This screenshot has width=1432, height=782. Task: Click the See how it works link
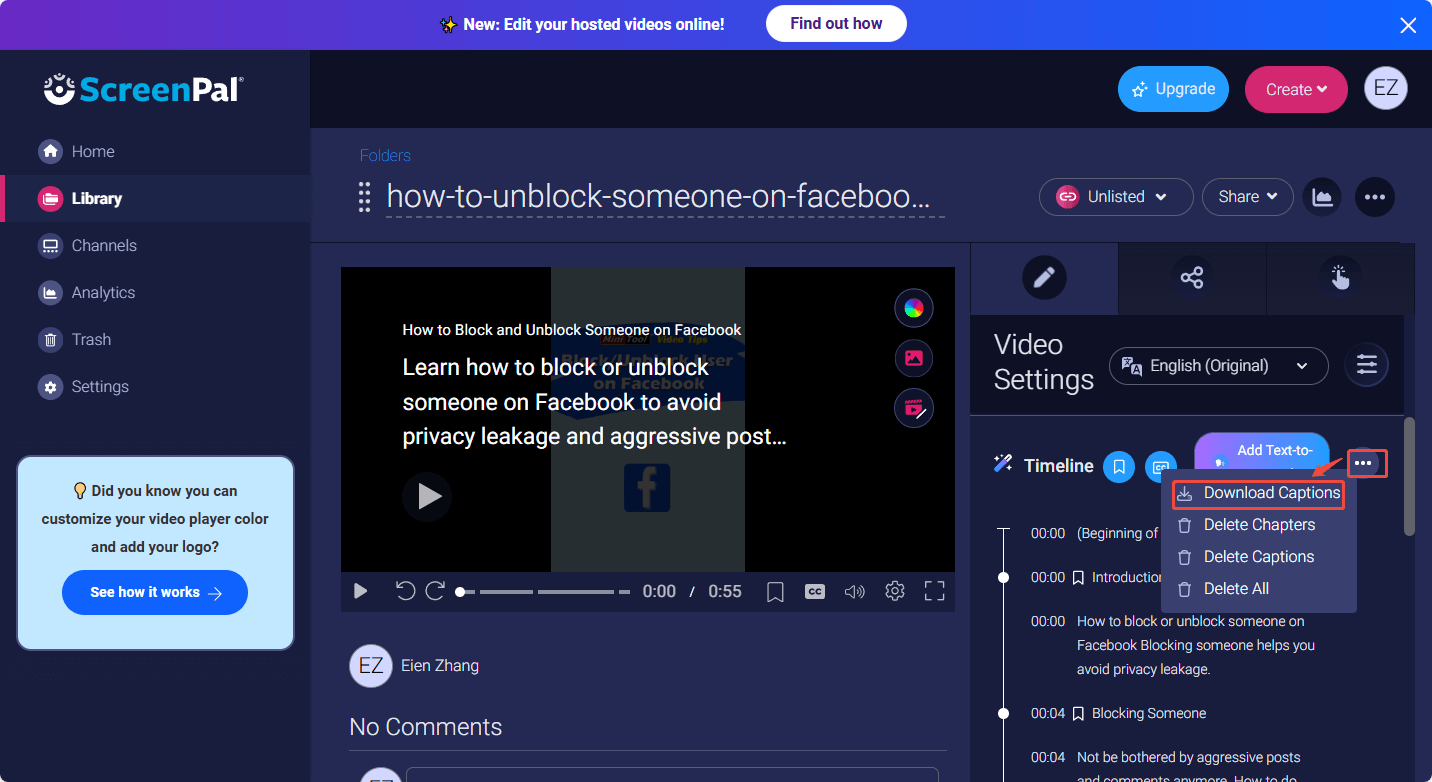[x=154, y=592]
